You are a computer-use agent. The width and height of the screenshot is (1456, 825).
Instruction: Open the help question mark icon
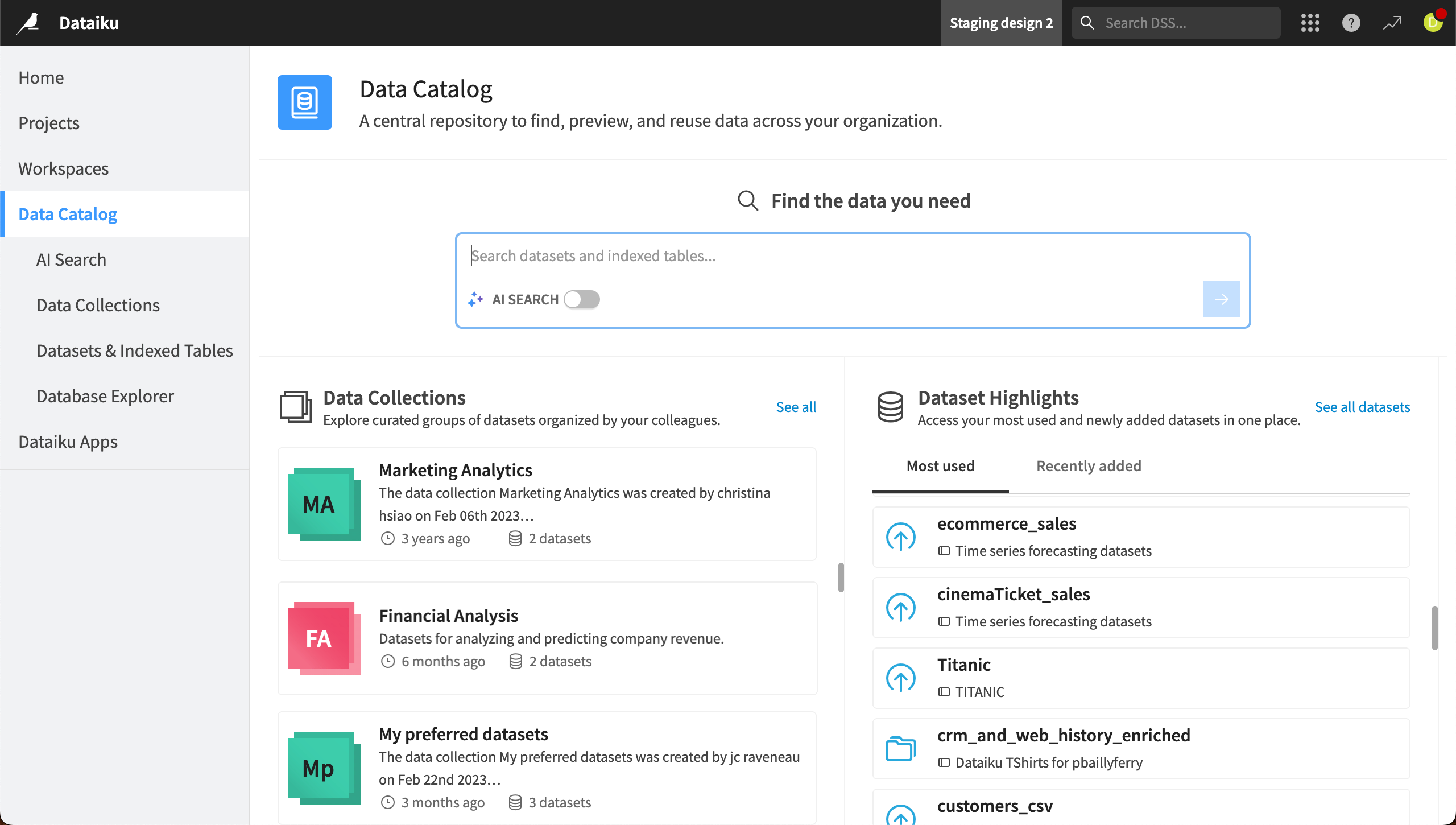[1351, 23]
